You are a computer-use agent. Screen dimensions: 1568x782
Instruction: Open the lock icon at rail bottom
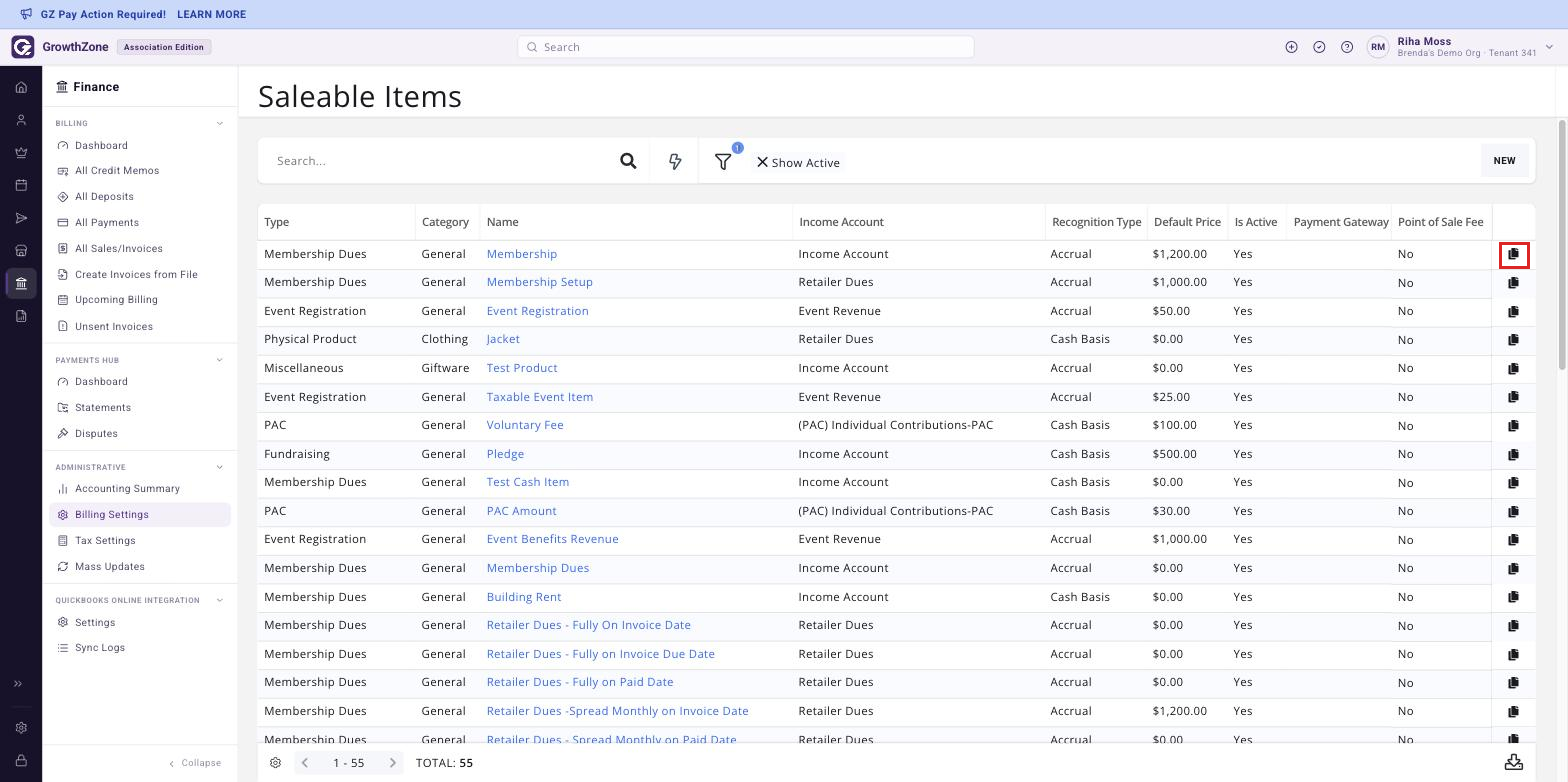coord(21,761)
